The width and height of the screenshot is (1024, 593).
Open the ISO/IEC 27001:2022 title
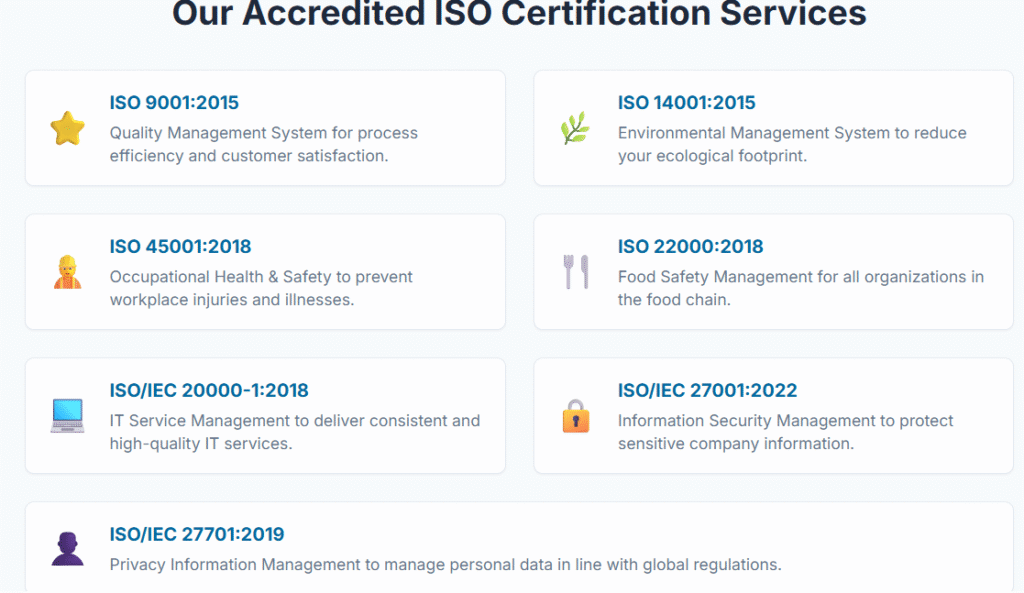pos(707,391)
